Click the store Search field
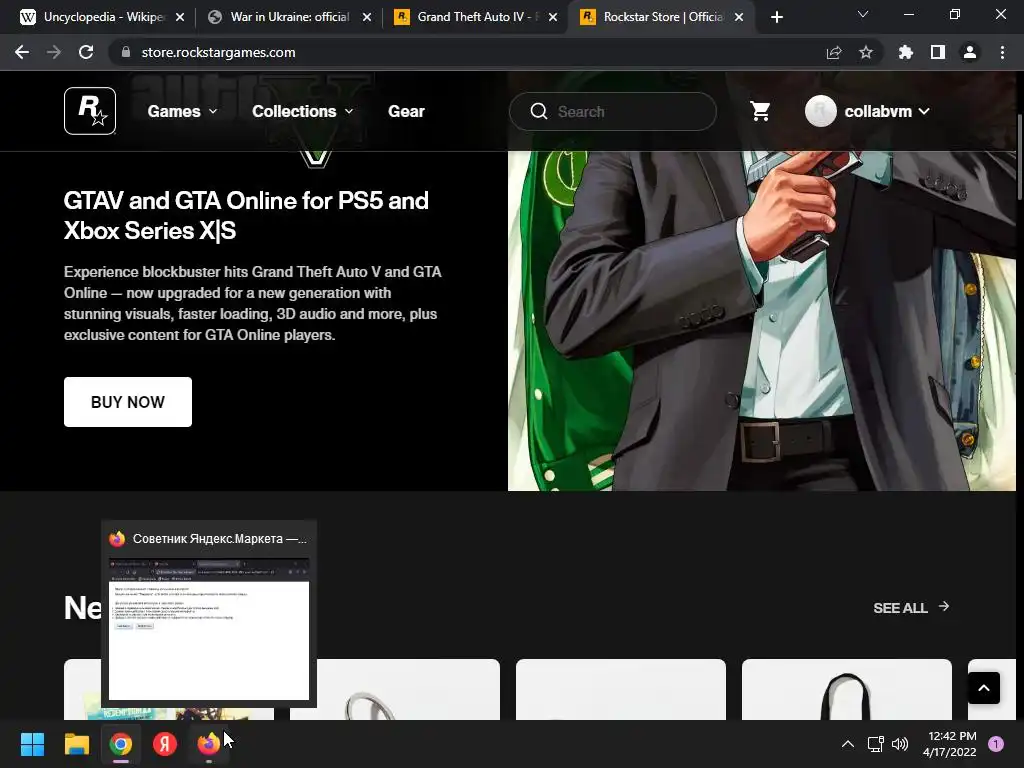1024x768 pixels. click(x=613, y=112)
